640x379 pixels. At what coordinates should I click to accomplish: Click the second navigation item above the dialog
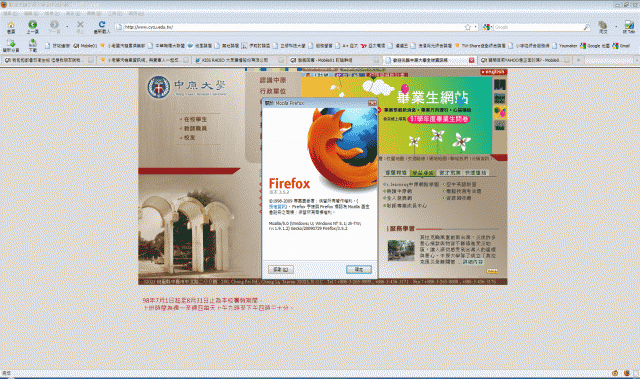(273, 91)
